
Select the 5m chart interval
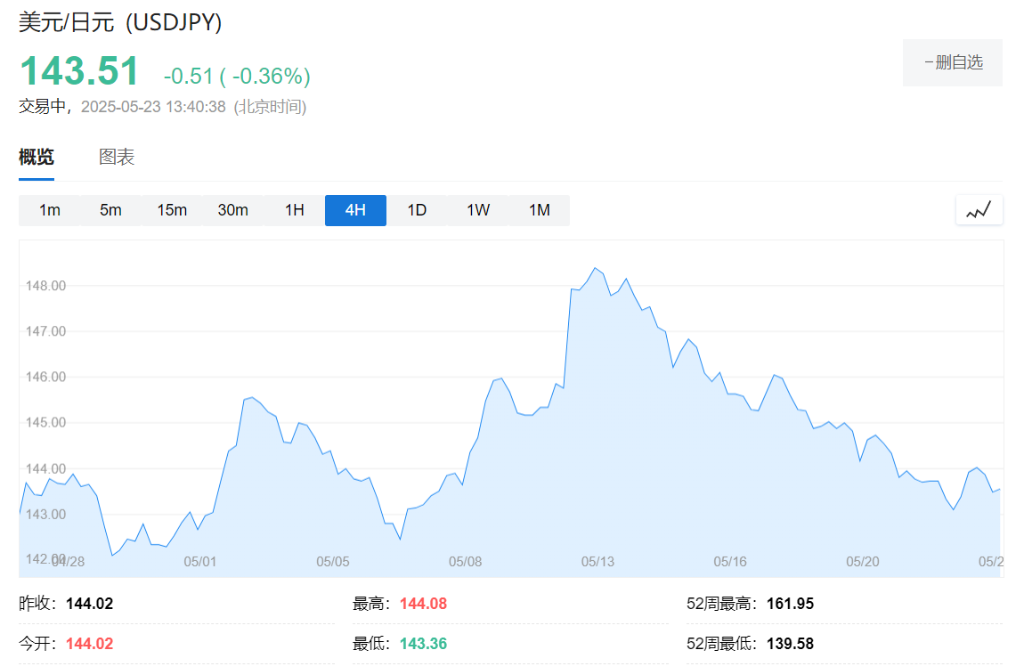point(110,210)
